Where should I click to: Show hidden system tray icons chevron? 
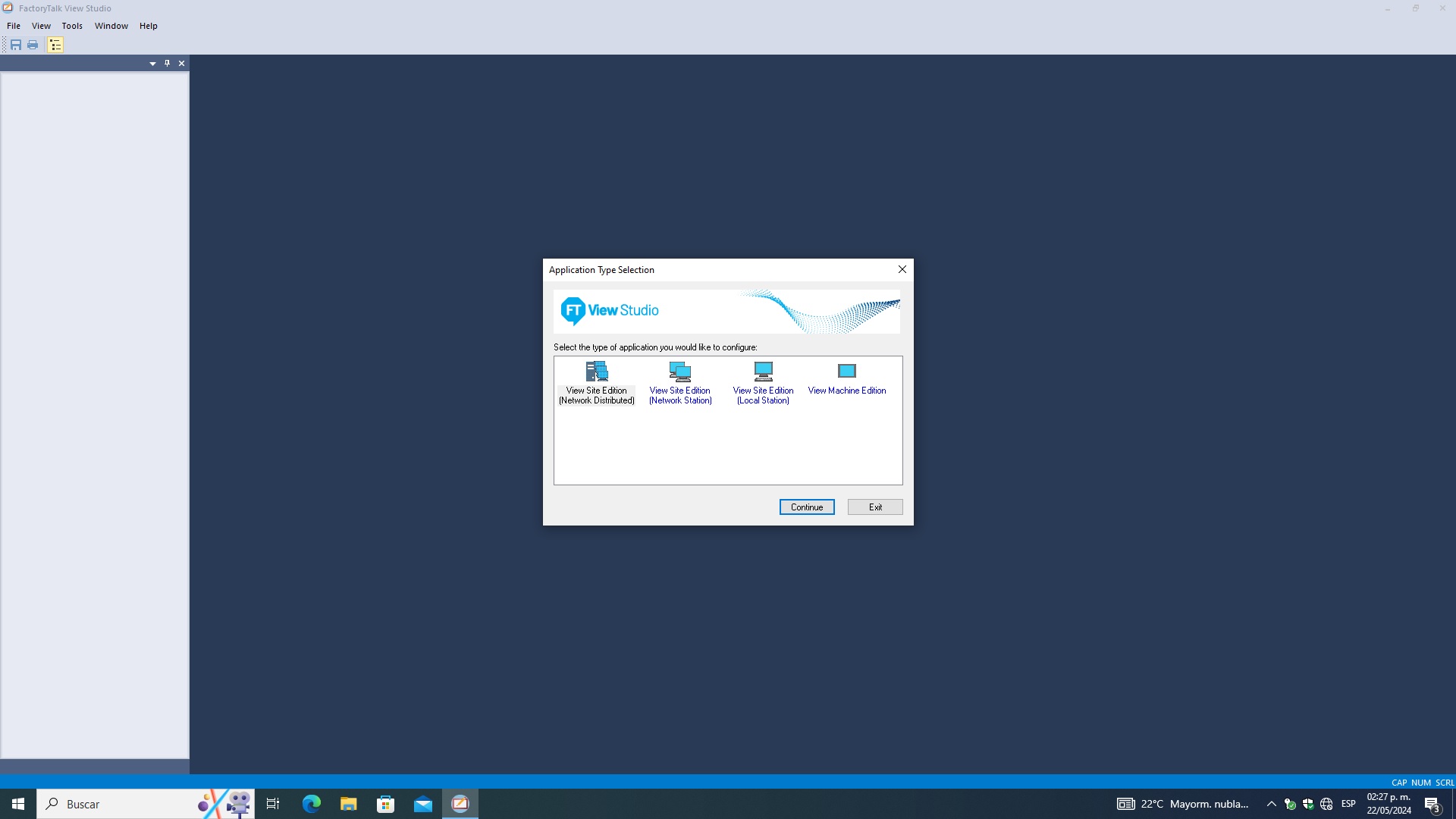(1272, 804)
